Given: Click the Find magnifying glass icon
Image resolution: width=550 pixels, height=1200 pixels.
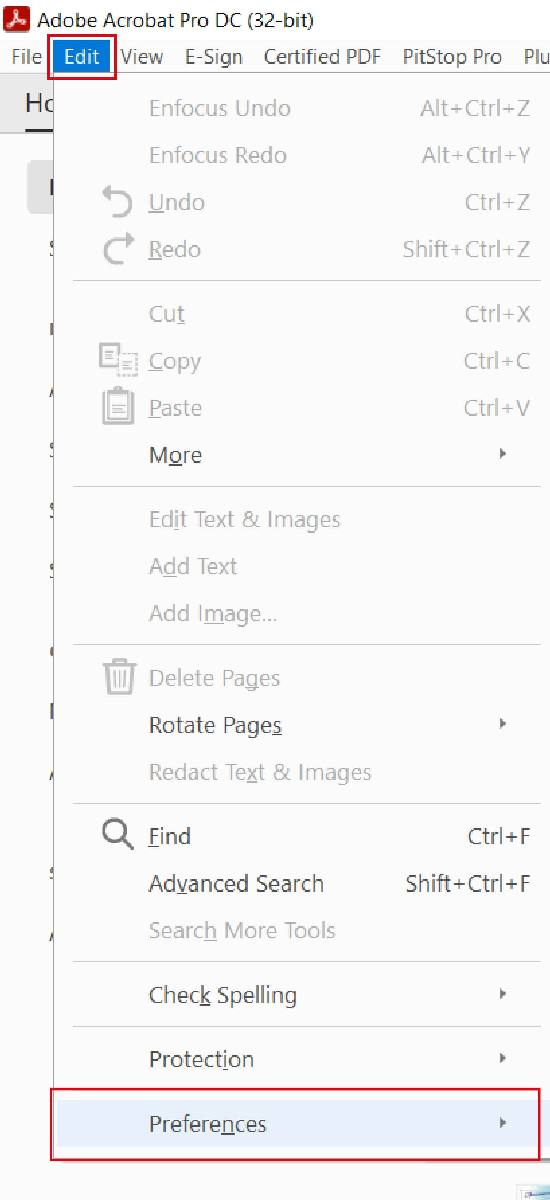Looking at the screenshot, I should (x=118, y=835).
